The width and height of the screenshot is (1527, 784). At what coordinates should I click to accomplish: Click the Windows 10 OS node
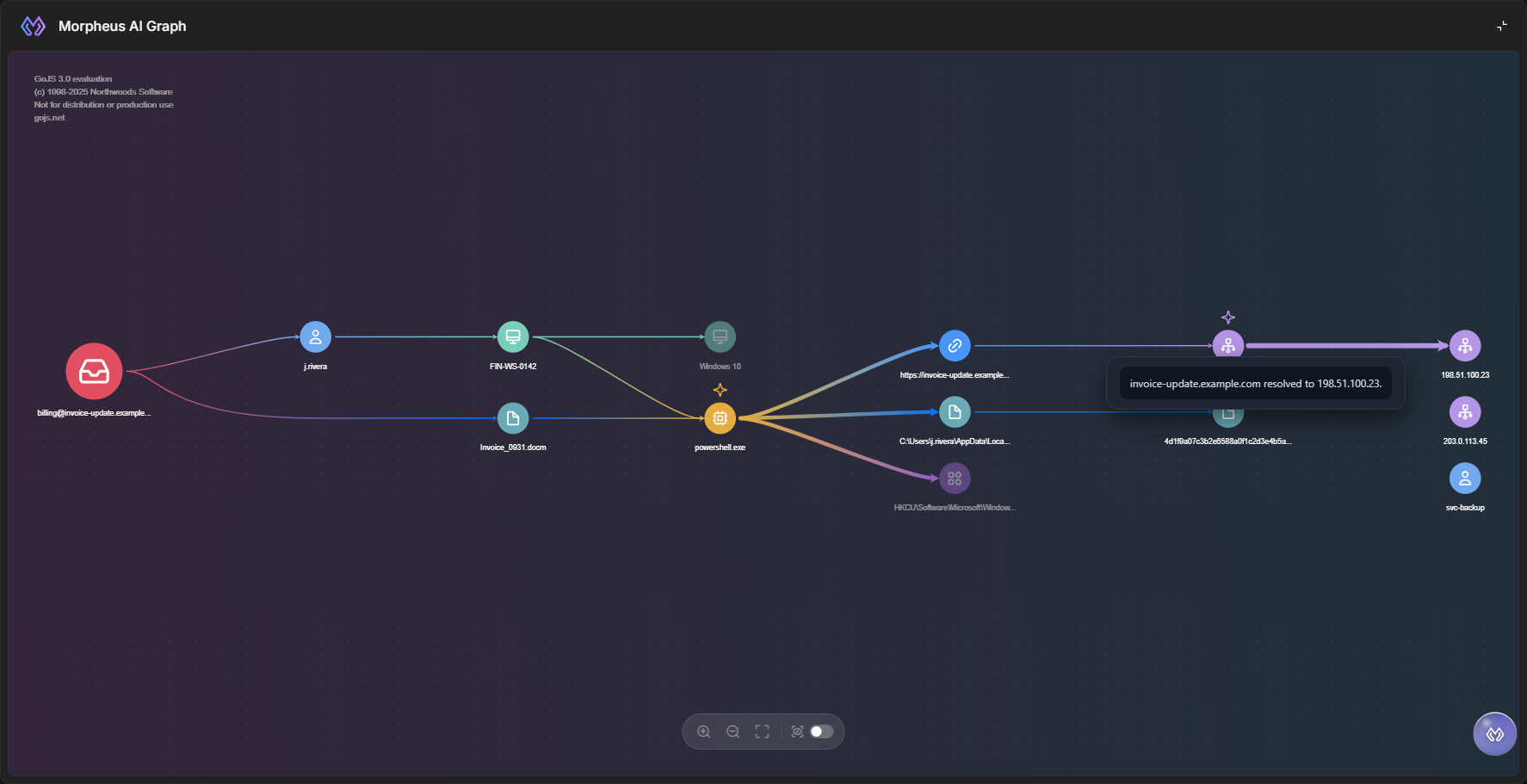720,336
